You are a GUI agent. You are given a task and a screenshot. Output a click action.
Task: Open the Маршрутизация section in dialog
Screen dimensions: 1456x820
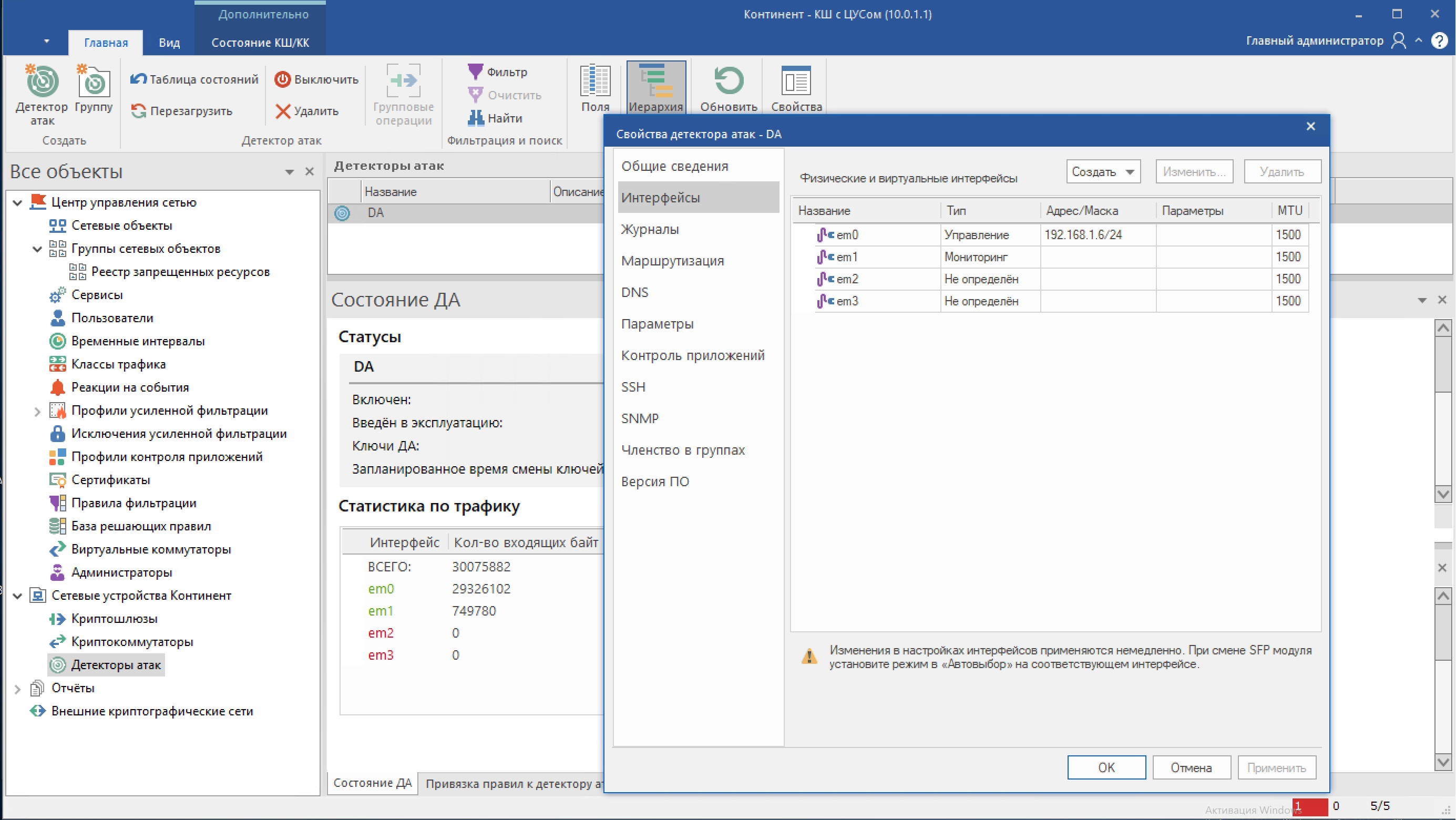[672, 261]
